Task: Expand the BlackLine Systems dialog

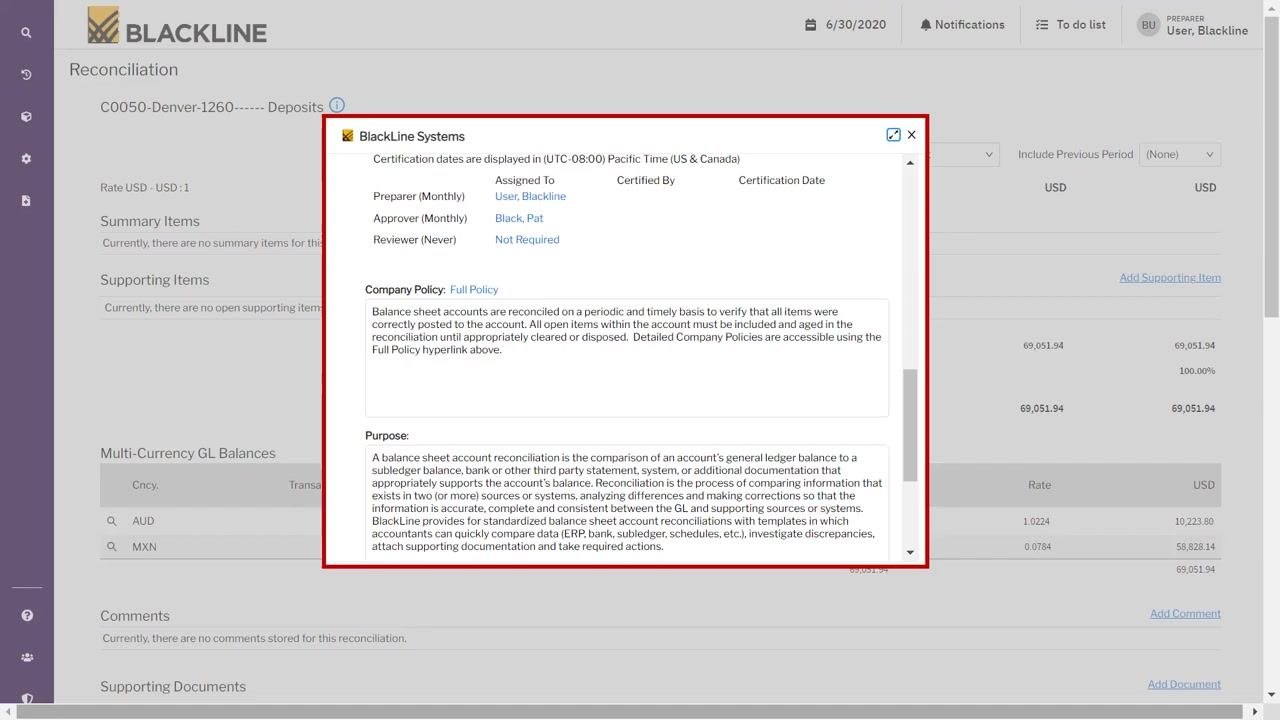Action: point(893,135)
